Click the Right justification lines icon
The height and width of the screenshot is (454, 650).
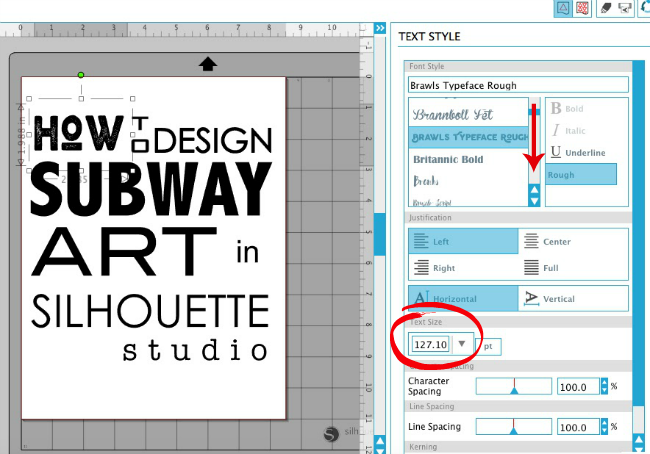[x=421, y=267]
